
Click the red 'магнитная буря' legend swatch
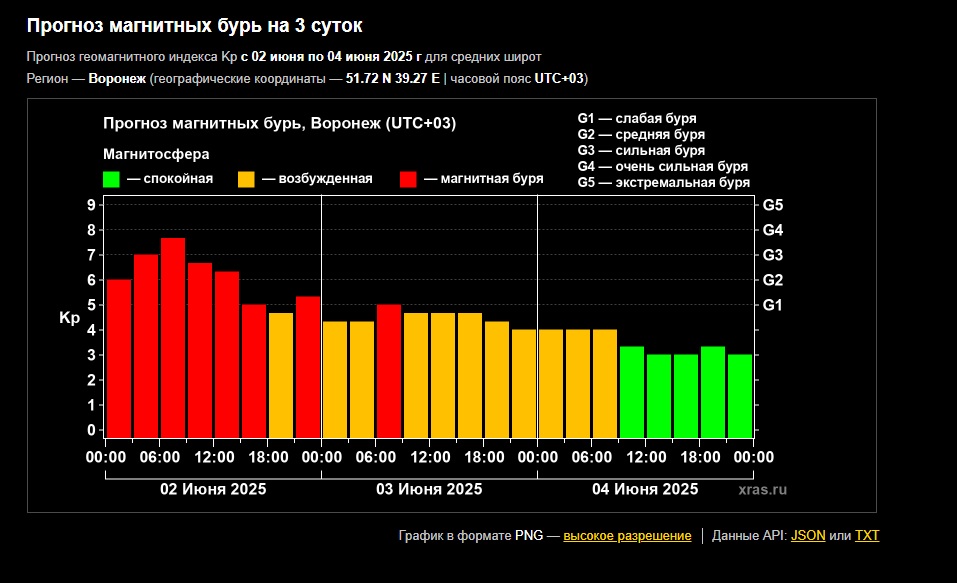click(x=408, y=179)
